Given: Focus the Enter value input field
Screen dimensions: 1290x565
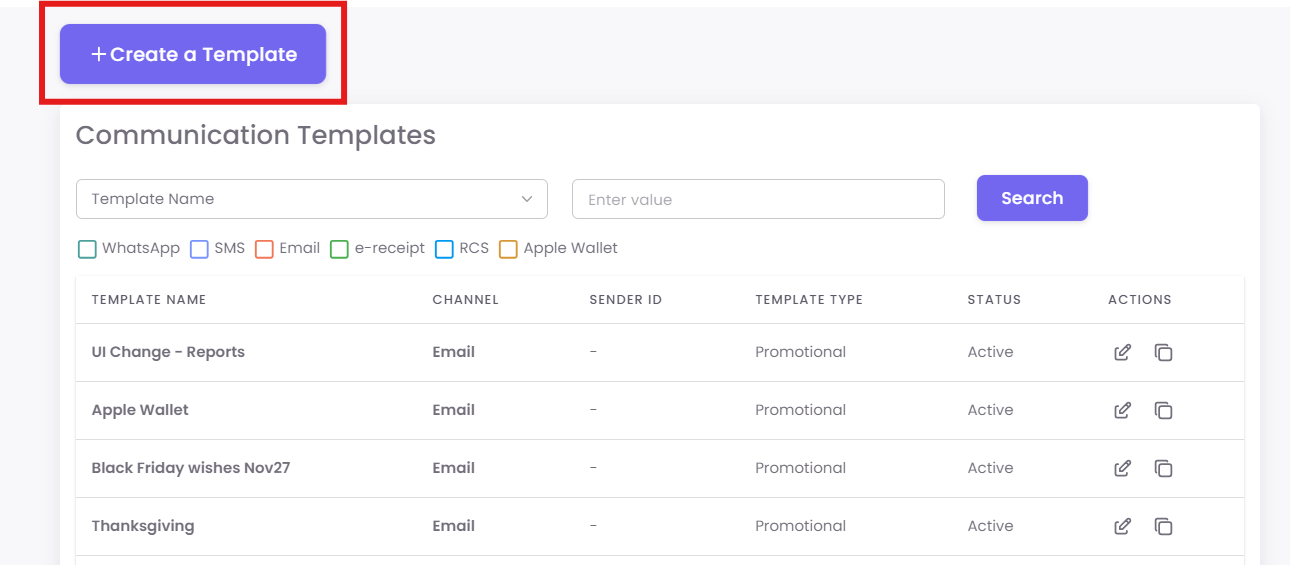Looking at the screenshot, I should 757,199.
